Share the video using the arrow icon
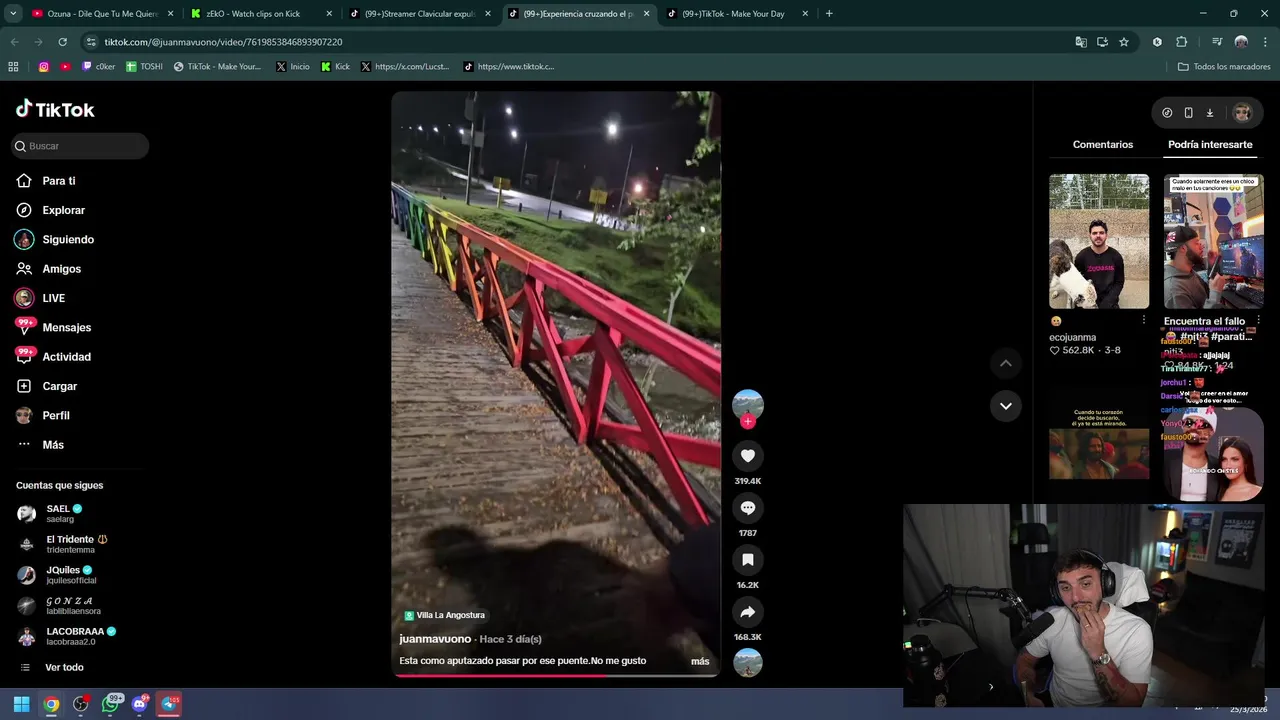This screenshot has width=1280, height=720. [747, 612]
